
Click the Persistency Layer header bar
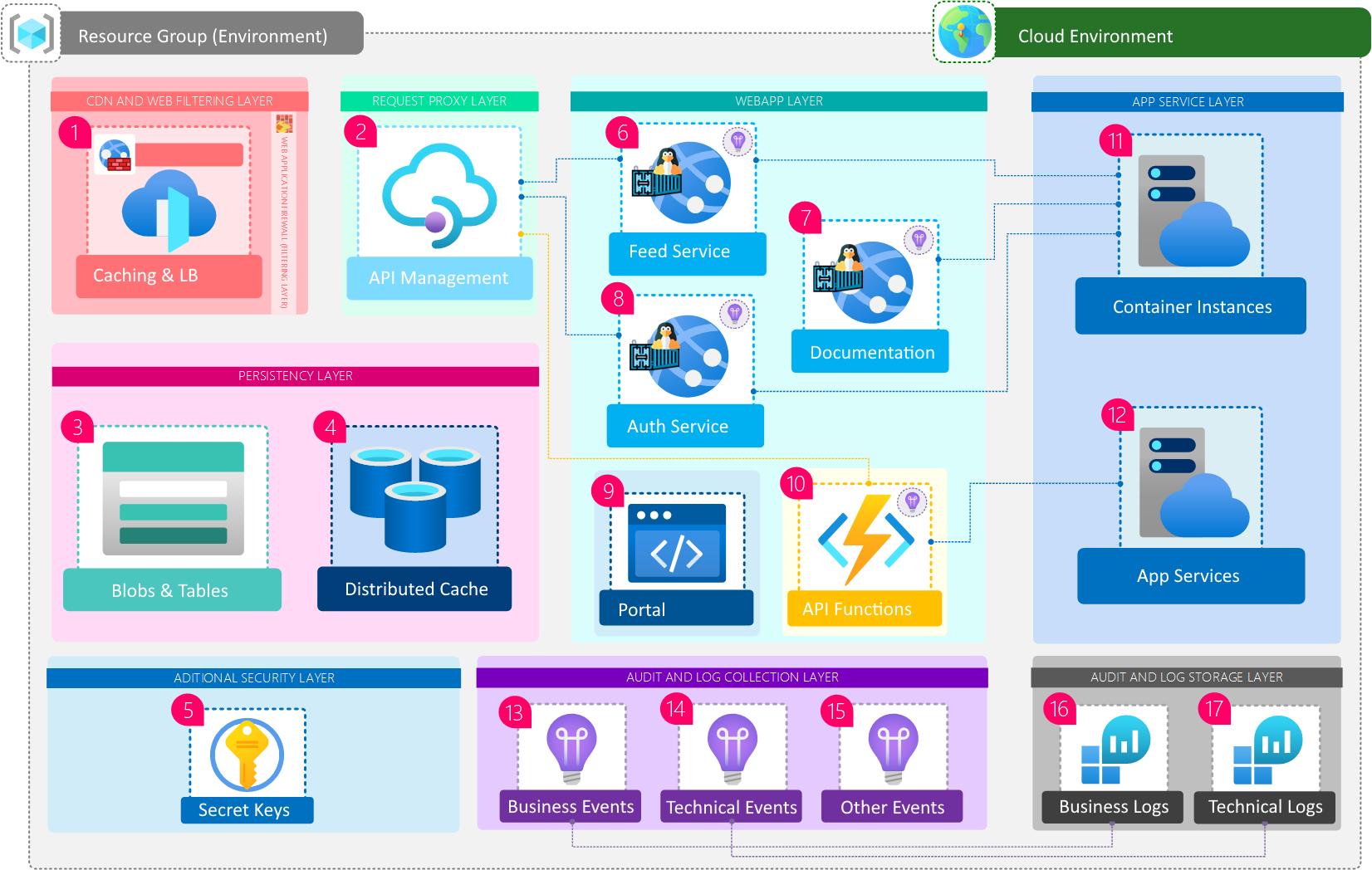coord(295,376)
